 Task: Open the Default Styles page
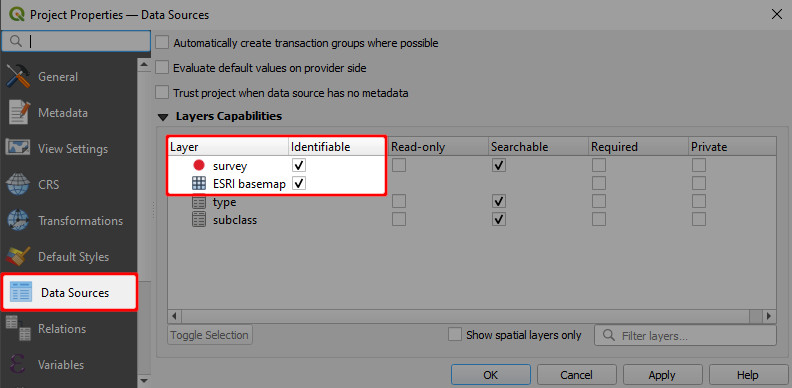[68, 257]
